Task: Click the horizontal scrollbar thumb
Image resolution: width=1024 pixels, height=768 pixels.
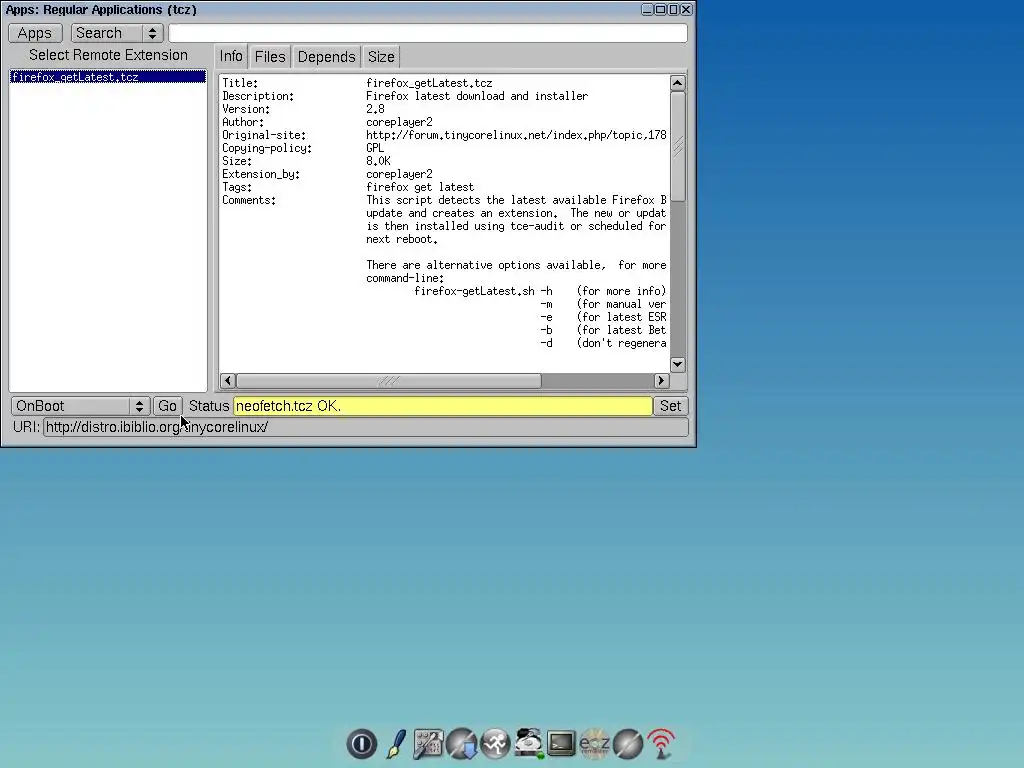Action: 389,381
